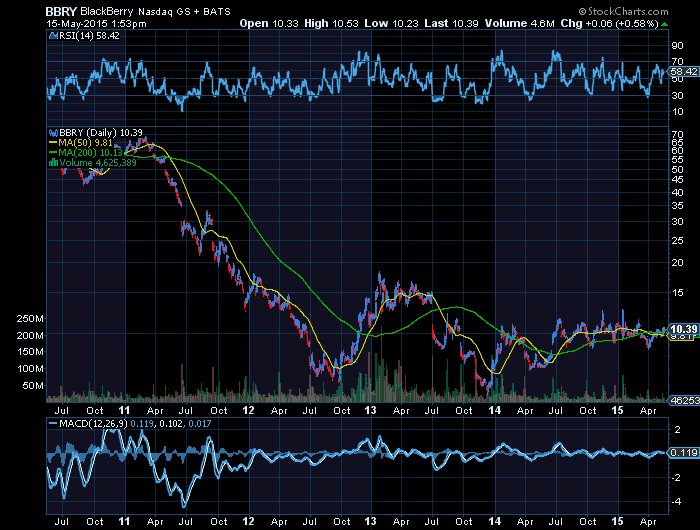The height and width of the screenshot is (530, 700).
Task: Click the 0.102 MACD signal value
Action: pyautogui.click(x=171, y=423)
